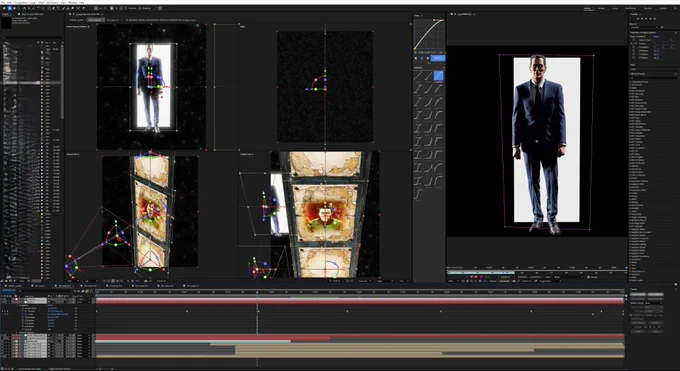Click the blue APPLY button in Flow
The height and width of the screenshot is (371, 680).
coord(438,58)
